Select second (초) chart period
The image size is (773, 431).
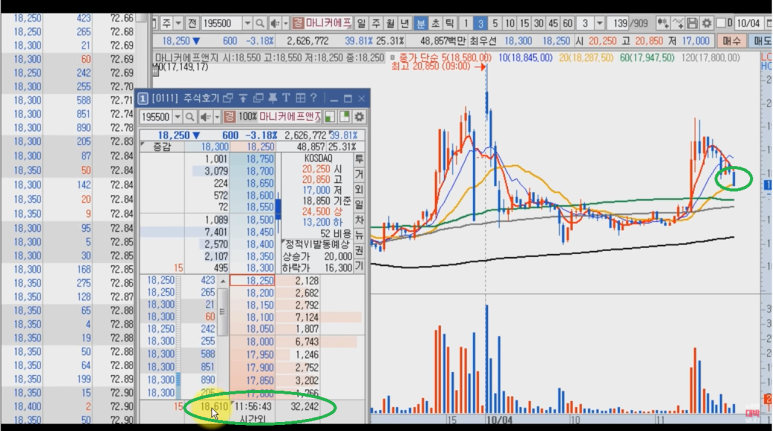(435, 23)
